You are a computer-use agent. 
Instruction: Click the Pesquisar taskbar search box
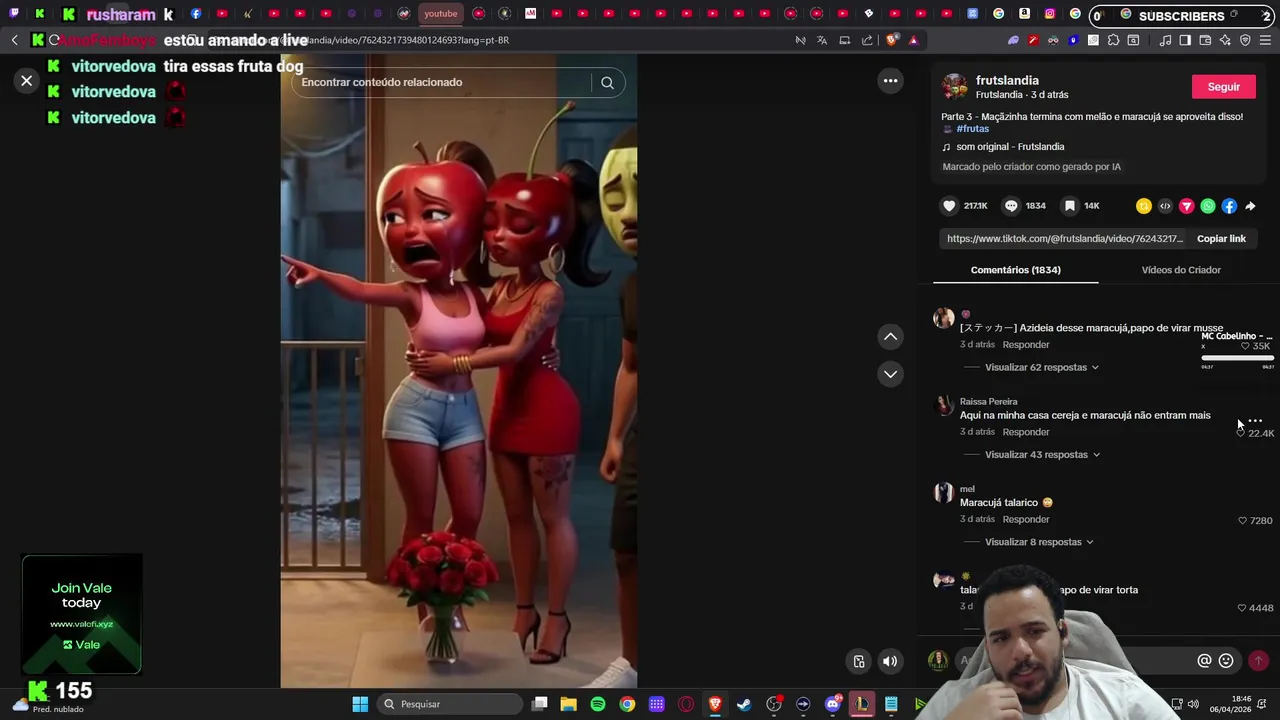[450, 704]
